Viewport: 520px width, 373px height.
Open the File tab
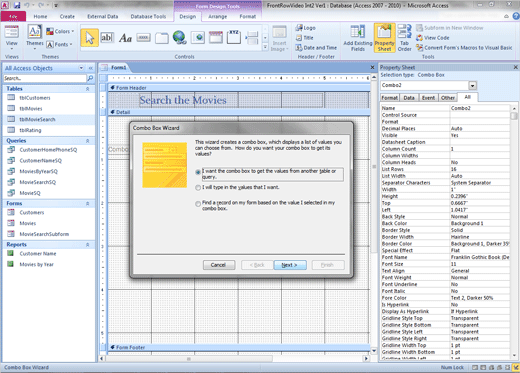tap(13, 16)
